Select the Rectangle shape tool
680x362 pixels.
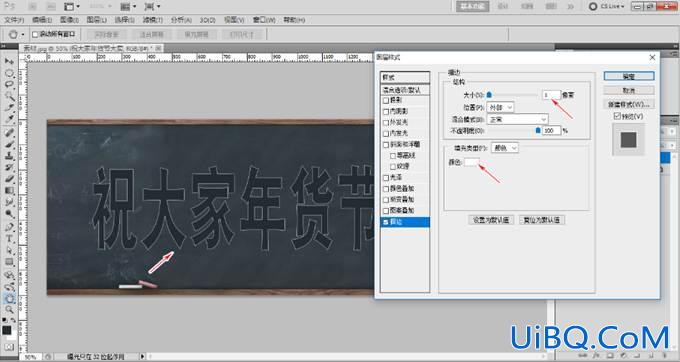point(9,262)
